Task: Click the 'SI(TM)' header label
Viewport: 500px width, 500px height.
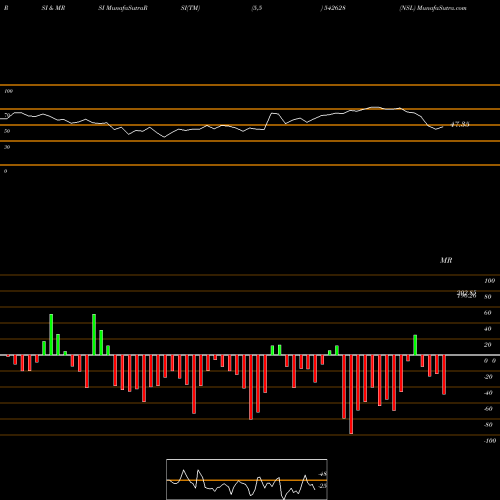Action: click(x=190, y=8)
